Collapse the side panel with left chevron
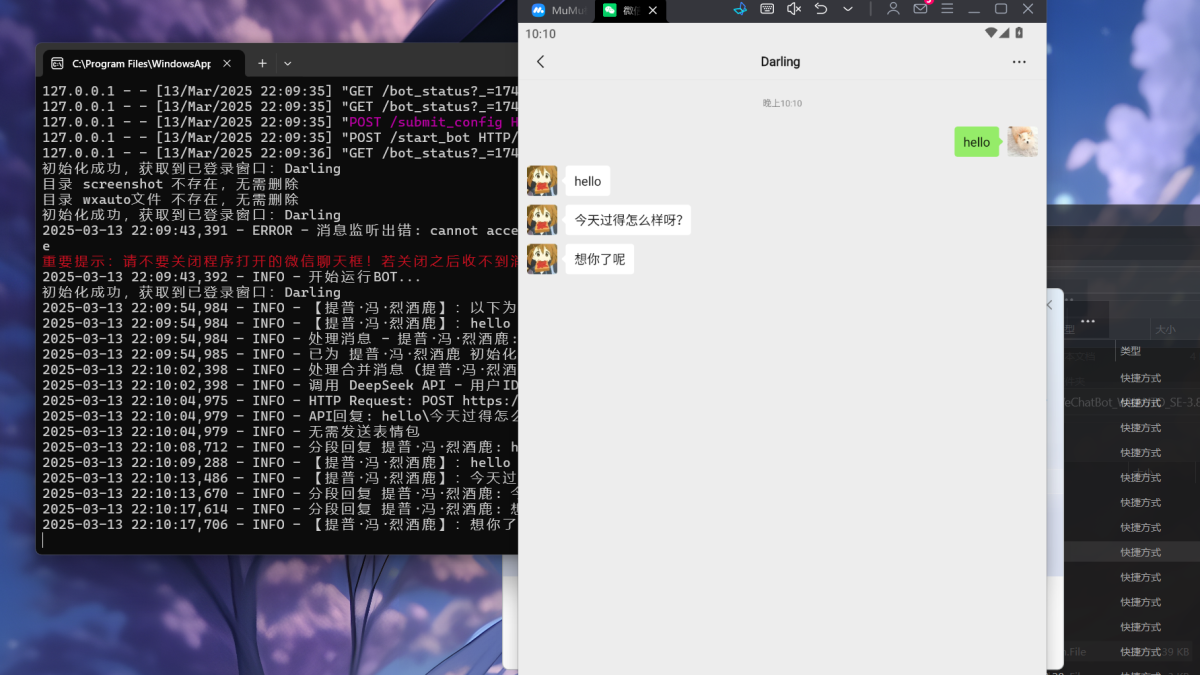This screenshot has height=675, width=1200. click(x=1049, y=305)
